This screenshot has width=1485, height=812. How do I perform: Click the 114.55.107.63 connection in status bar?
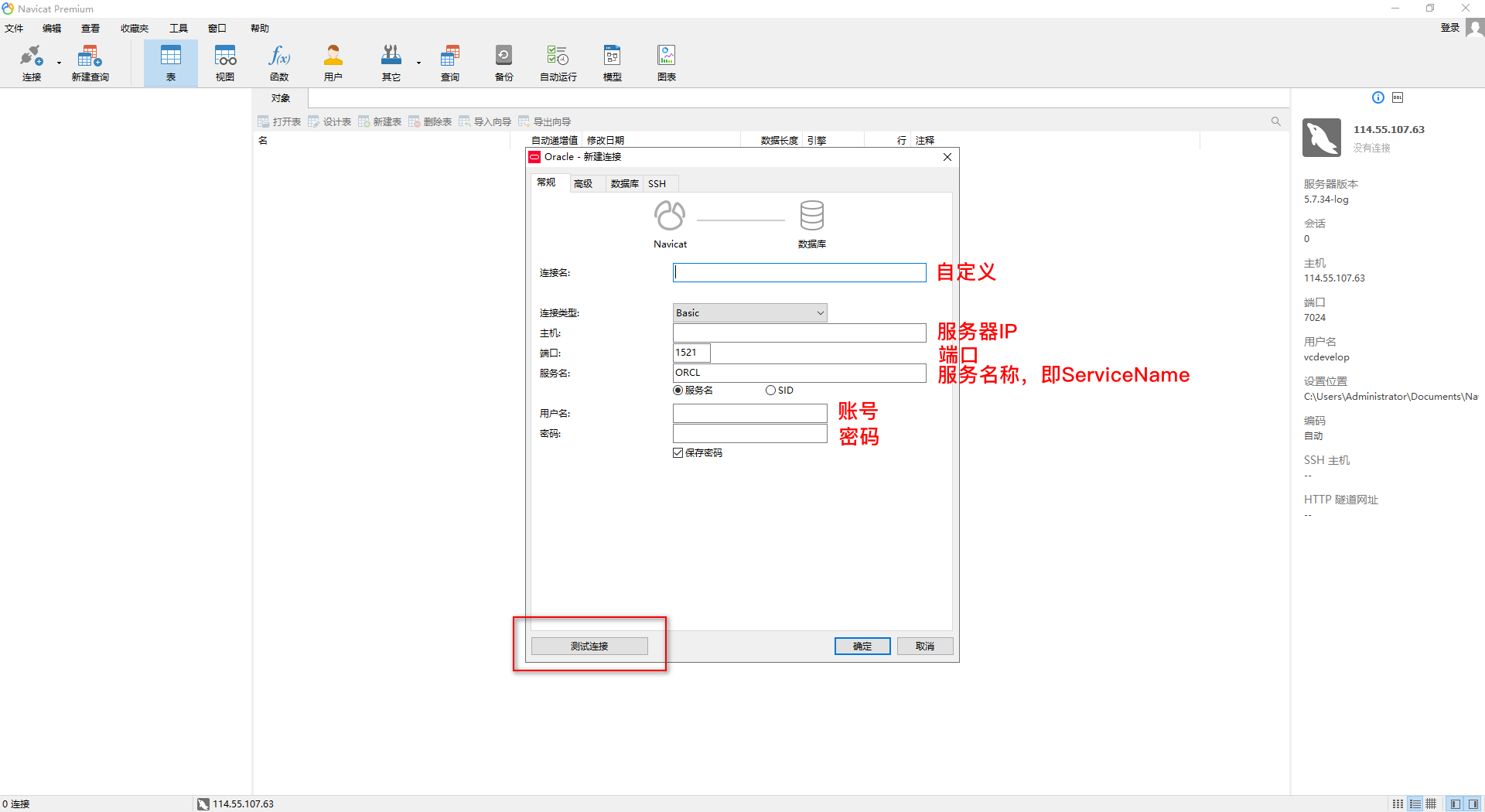coord(236,803)
